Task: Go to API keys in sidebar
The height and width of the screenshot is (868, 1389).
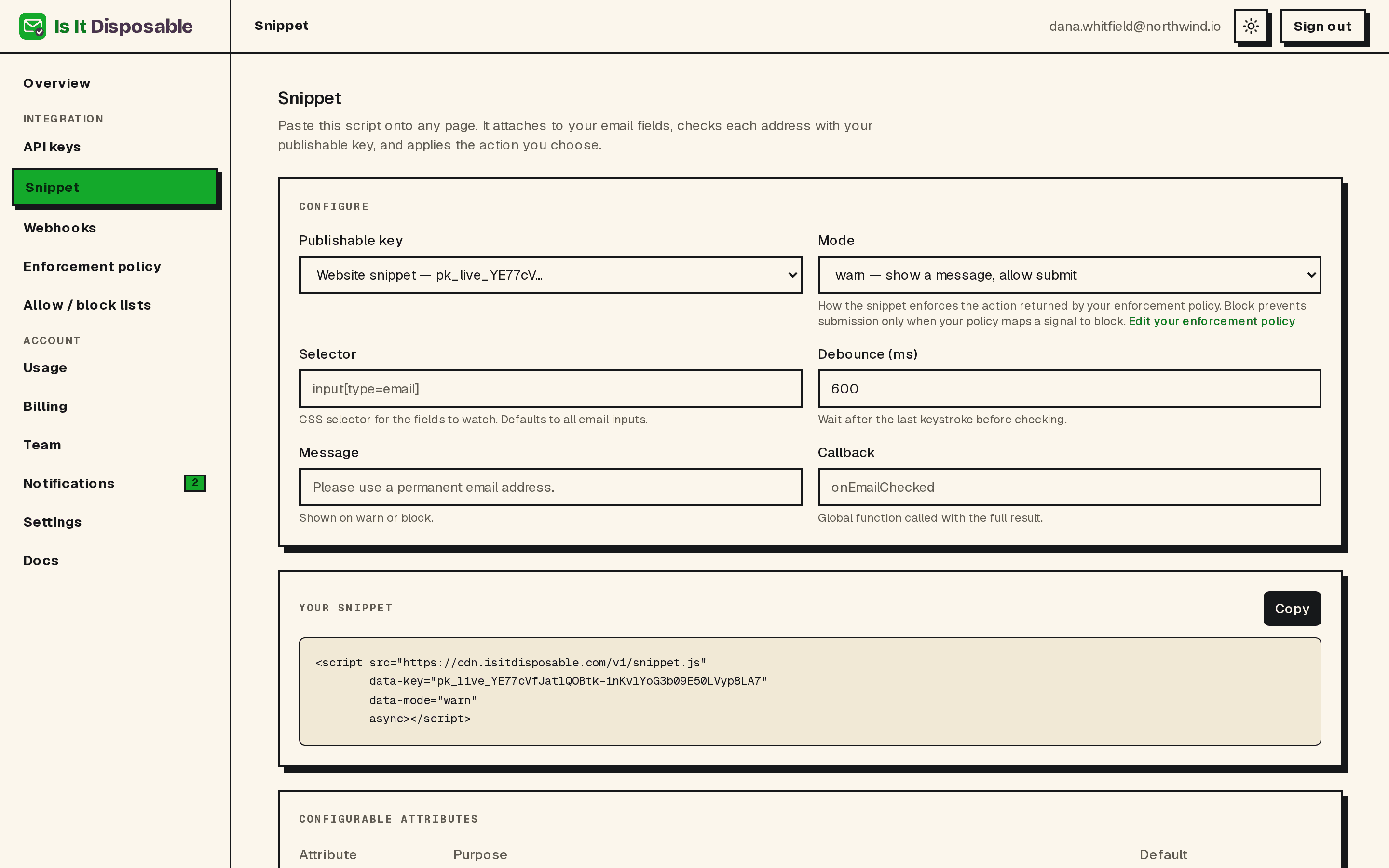Action: click(52, 147)
